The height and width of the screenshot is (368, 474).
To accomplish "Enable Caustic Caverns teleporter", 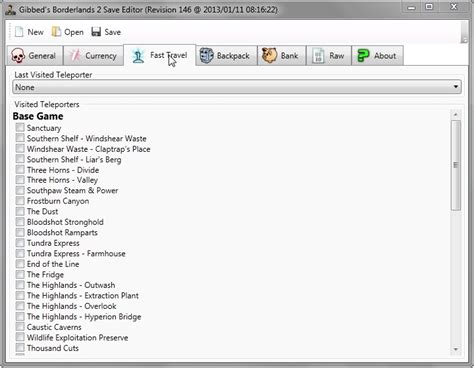I will click(x=20, y=327).
